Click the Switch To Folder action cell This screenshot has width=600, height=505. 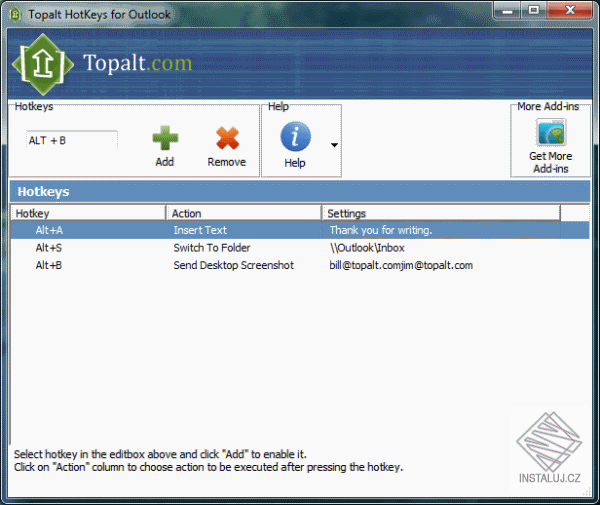[212, 248]
